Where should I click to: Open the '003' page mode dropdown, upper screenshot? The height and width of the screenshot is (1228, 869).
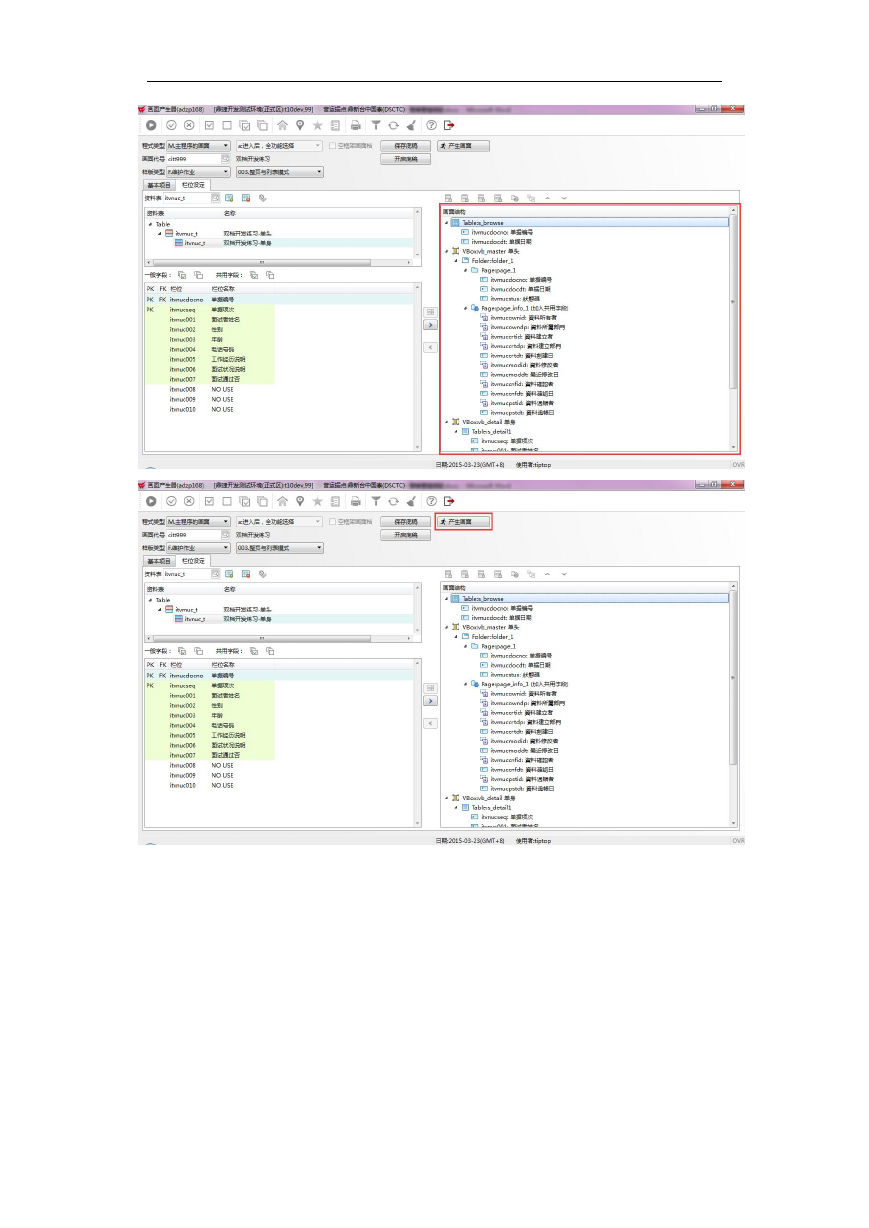[280, 172]
